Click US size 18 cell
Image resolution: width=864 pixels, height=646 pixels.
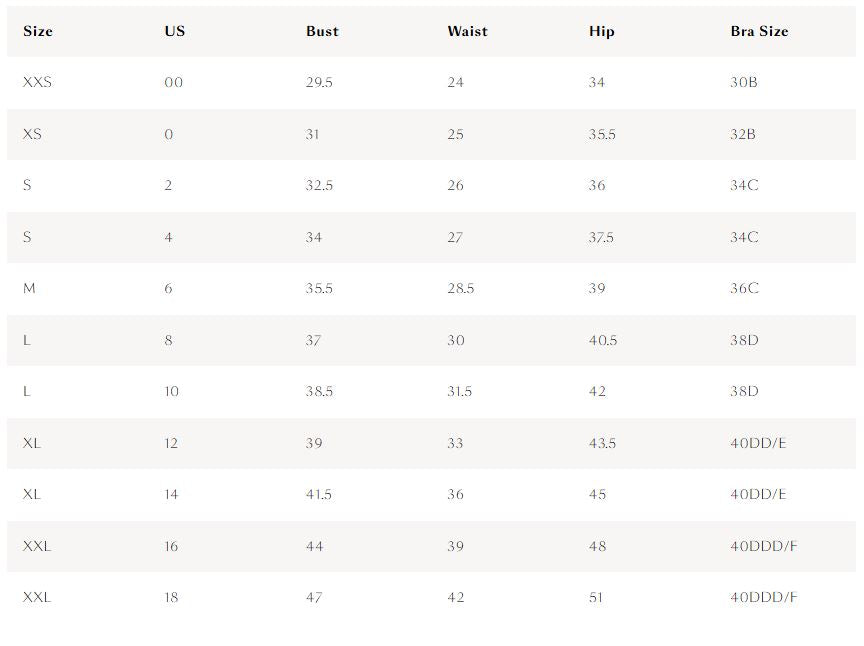pyautogui.click(x=171, y=597)
